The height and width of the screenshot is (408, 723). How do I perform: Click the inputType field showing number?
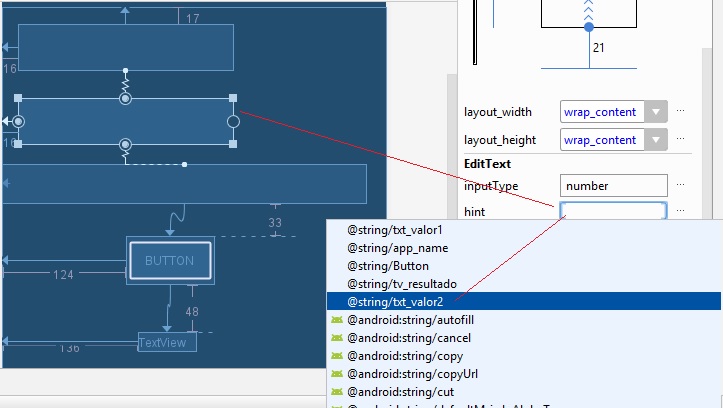[613, 185]
